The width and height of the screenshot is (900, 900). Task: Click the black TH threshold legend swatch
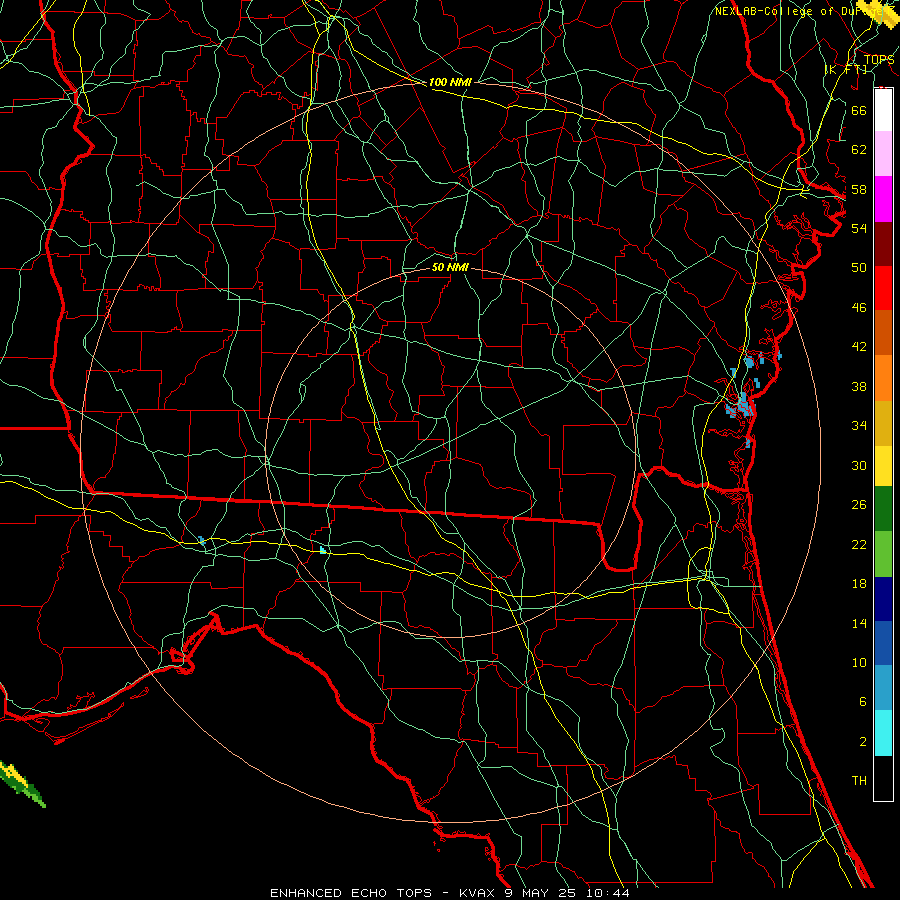click(883, 778)
